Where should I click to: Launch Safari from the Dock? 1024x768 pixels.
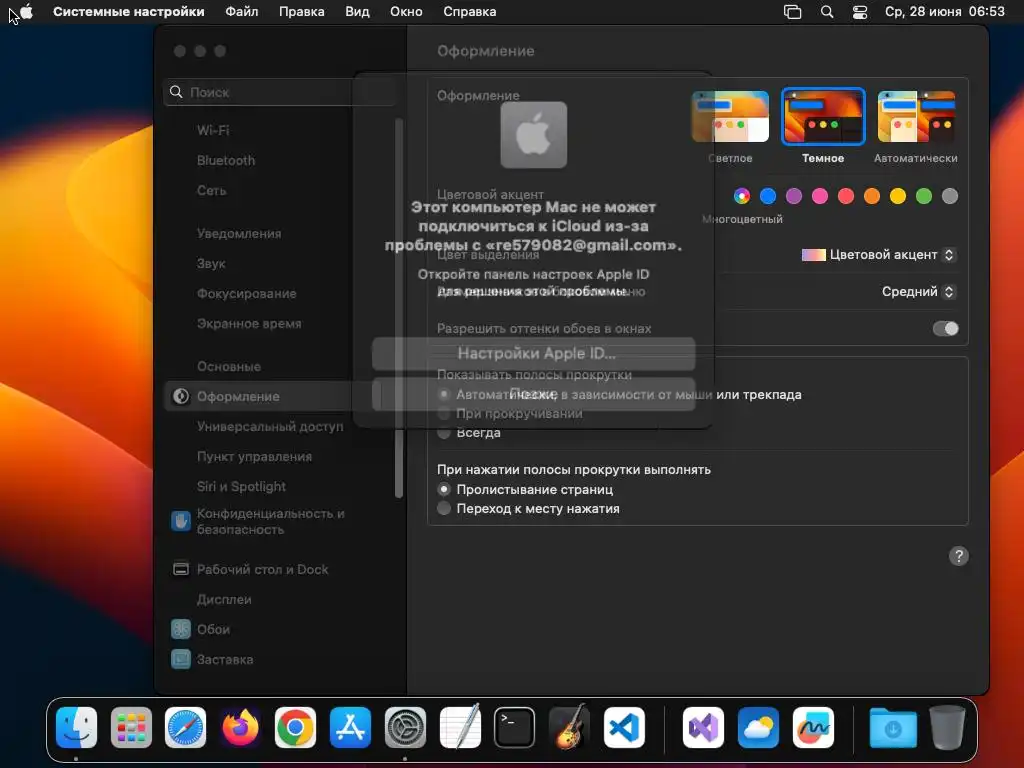tap(185, 727)
